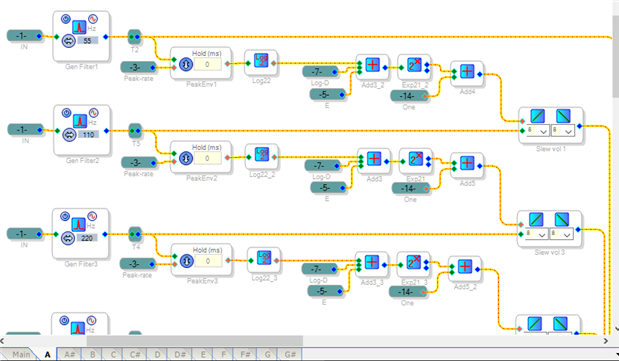Open the first dropdown in Slew vol 1

point(538,131)
